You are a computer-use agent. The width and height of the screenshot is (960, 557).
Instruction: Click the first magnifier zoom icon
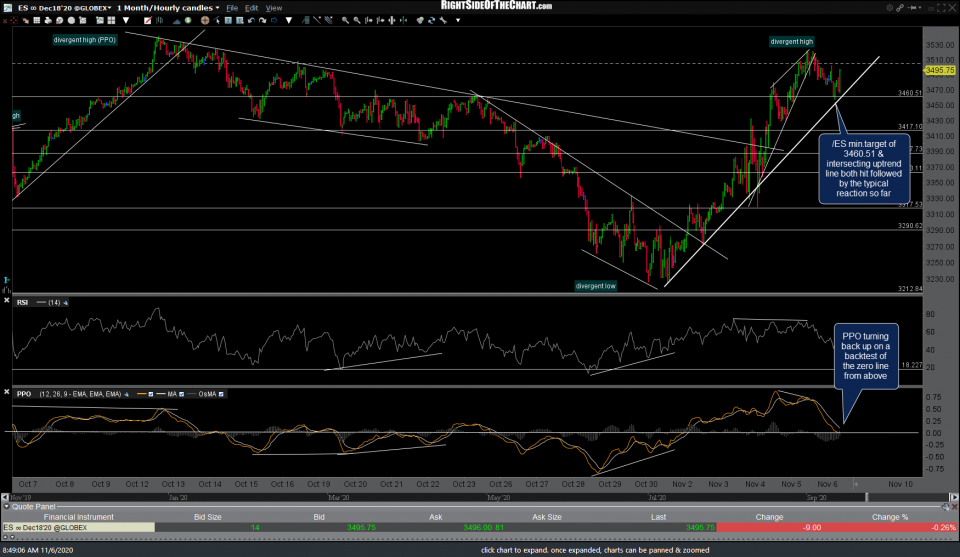coord(345,20)
